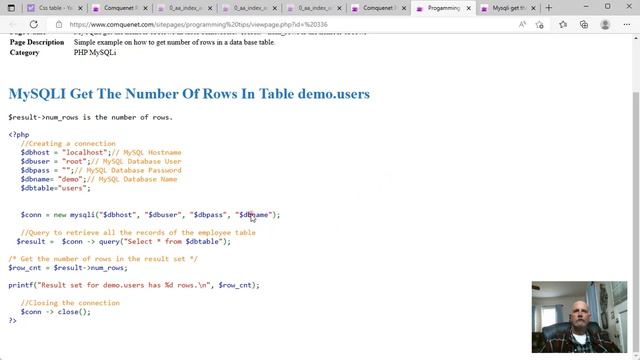Click the printf Result set line
This screenshot has height=360, width=640.
point(134,285)
